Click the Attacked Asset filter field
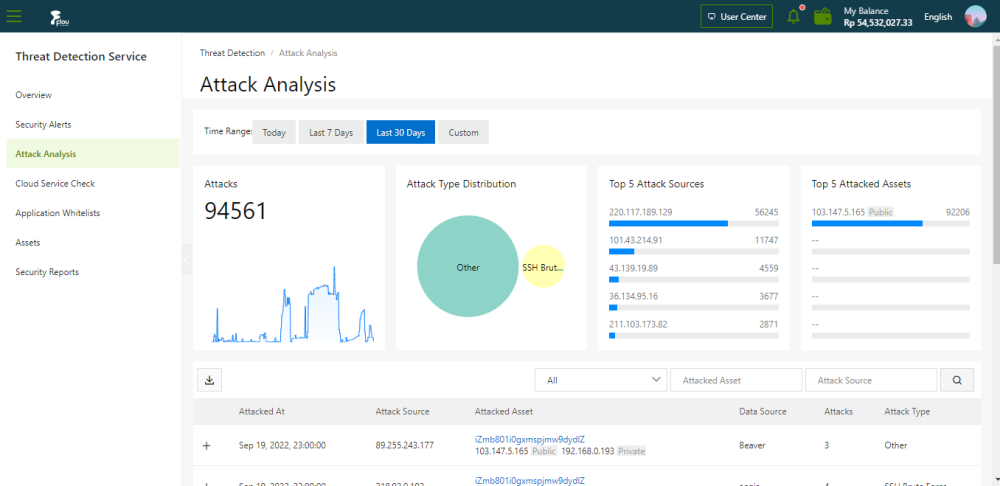 [736, 380]
